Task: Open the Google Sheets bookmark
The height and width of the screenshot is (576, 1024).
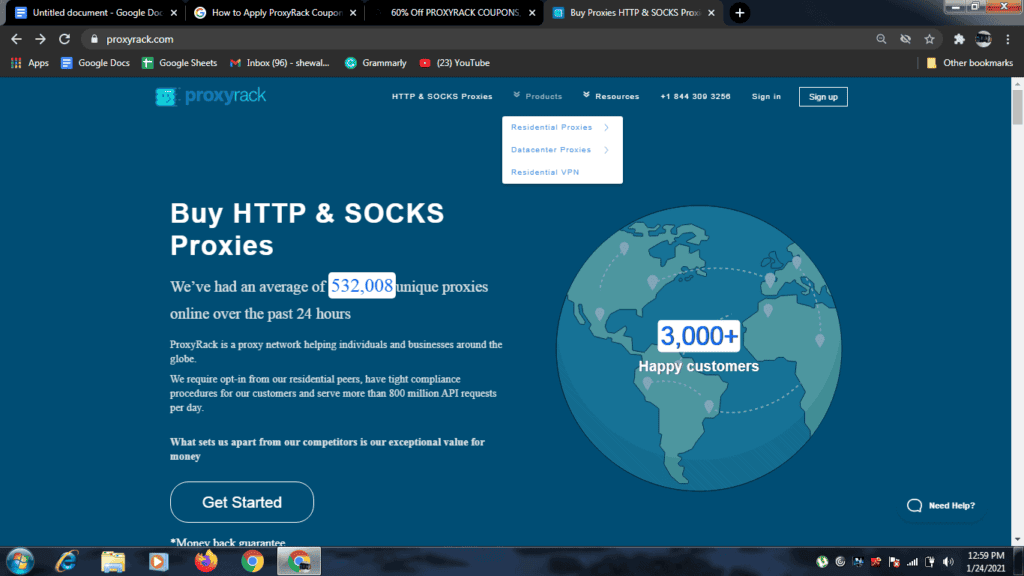Action: point(180,63)
